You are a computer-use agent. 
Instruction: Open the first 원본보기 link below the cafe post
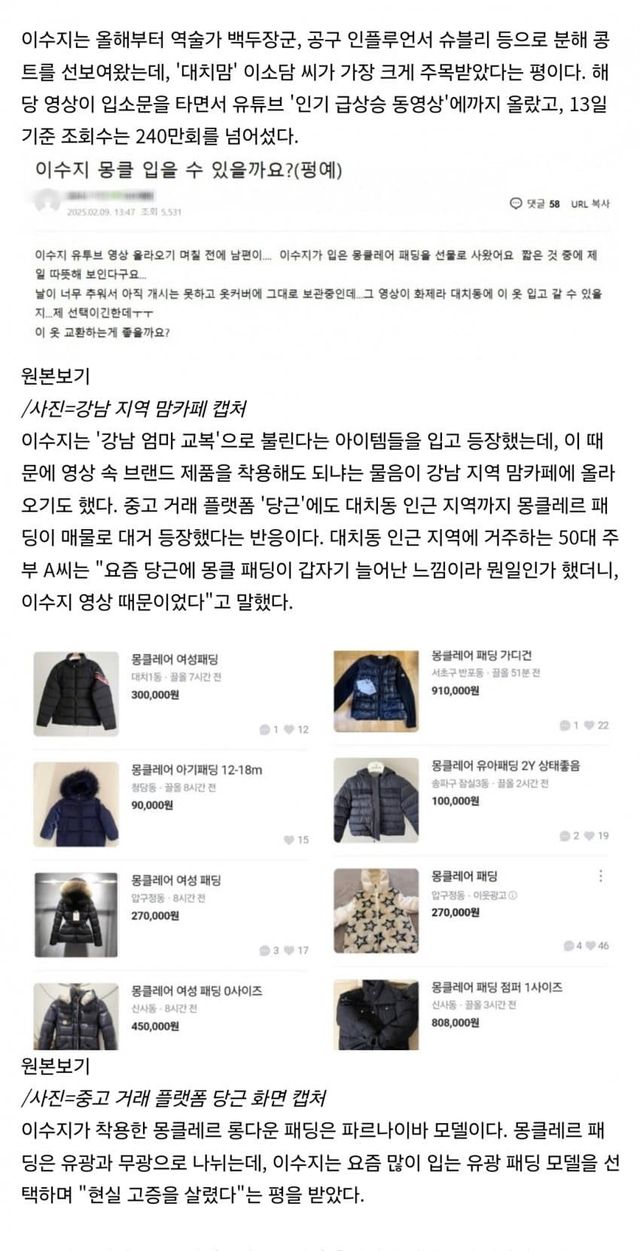pyautogui.click(x=56, y=377)
